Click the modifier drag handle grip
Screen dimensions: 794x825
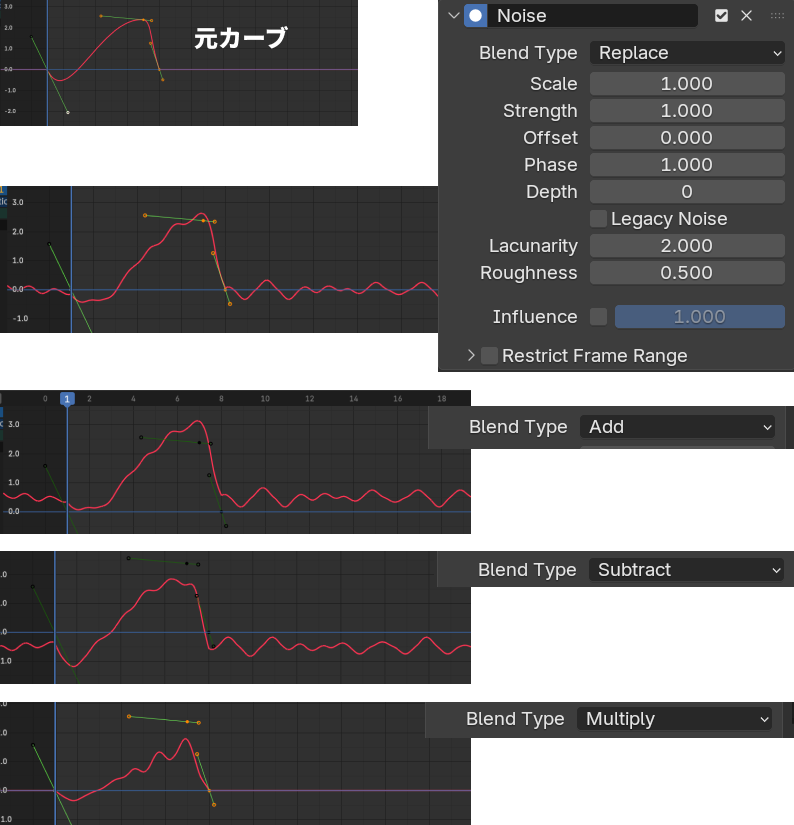777,15
